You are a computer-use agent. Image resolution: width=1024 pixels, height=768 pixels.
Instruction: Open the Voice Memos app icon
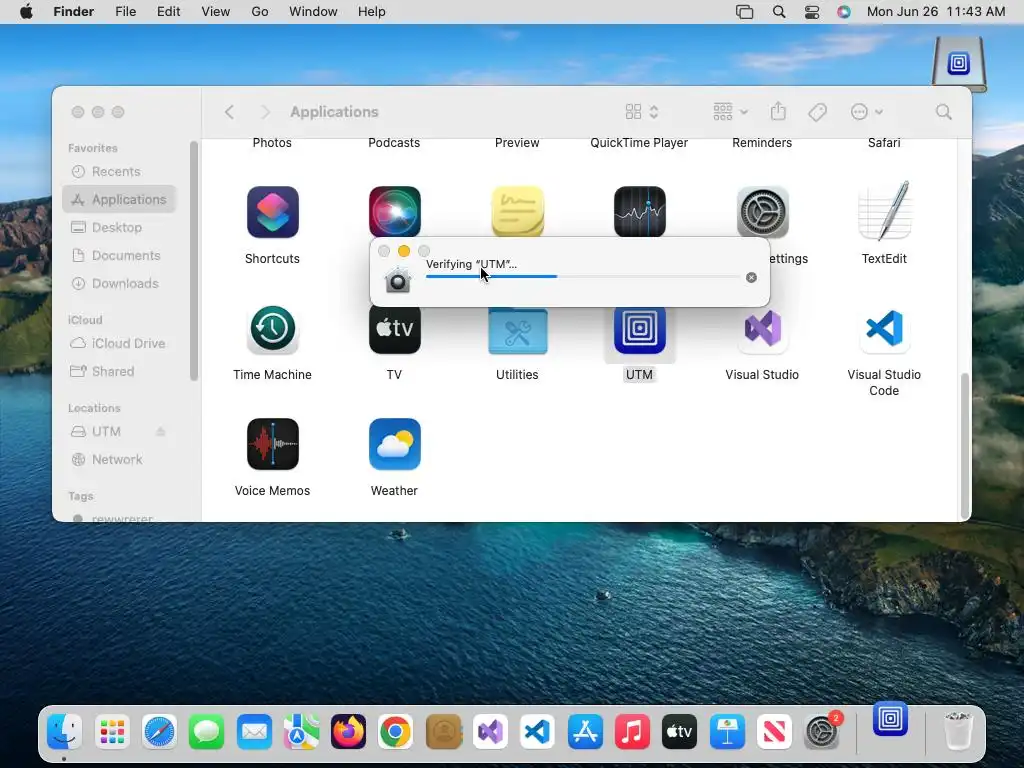[272, 444]
